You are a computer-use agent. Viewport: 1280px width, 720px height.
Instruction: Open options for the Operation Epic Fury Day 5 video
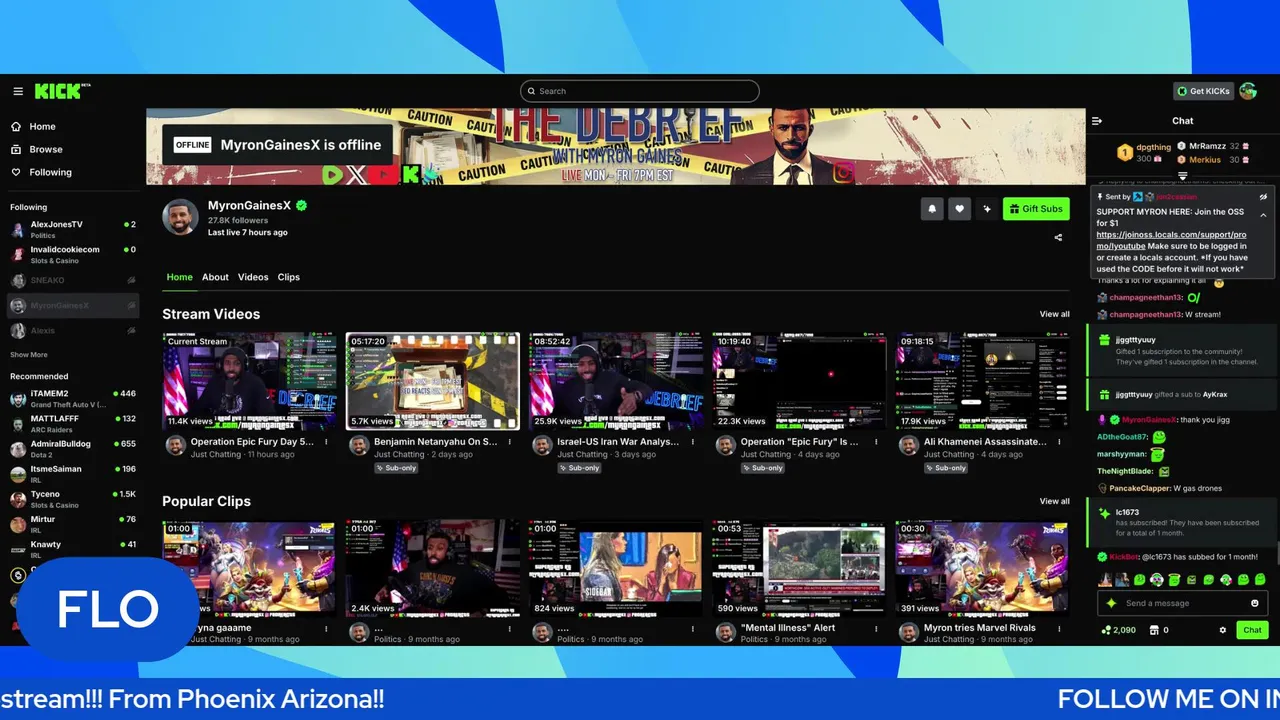click(326, 441)
